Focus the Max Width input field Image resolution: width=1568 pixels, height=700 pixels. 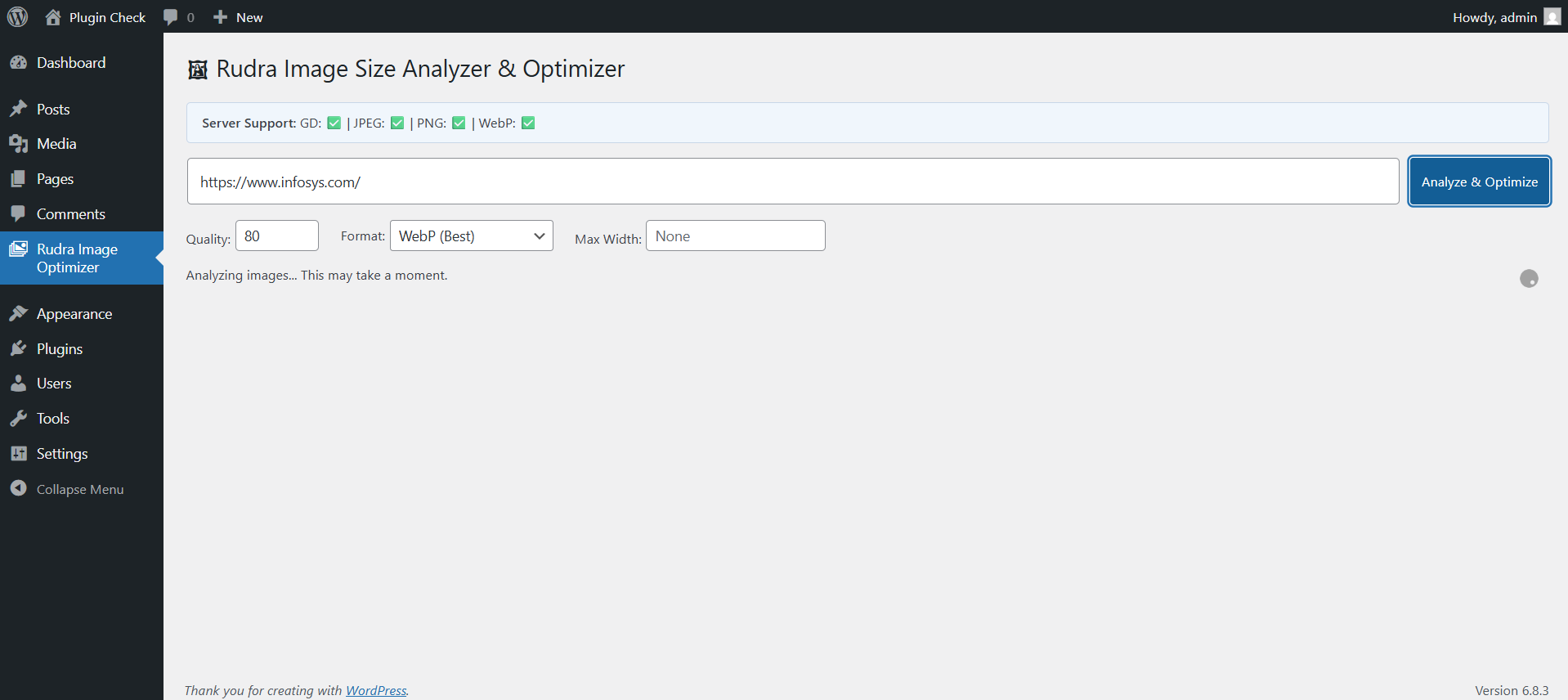click(x=735, y=236)
